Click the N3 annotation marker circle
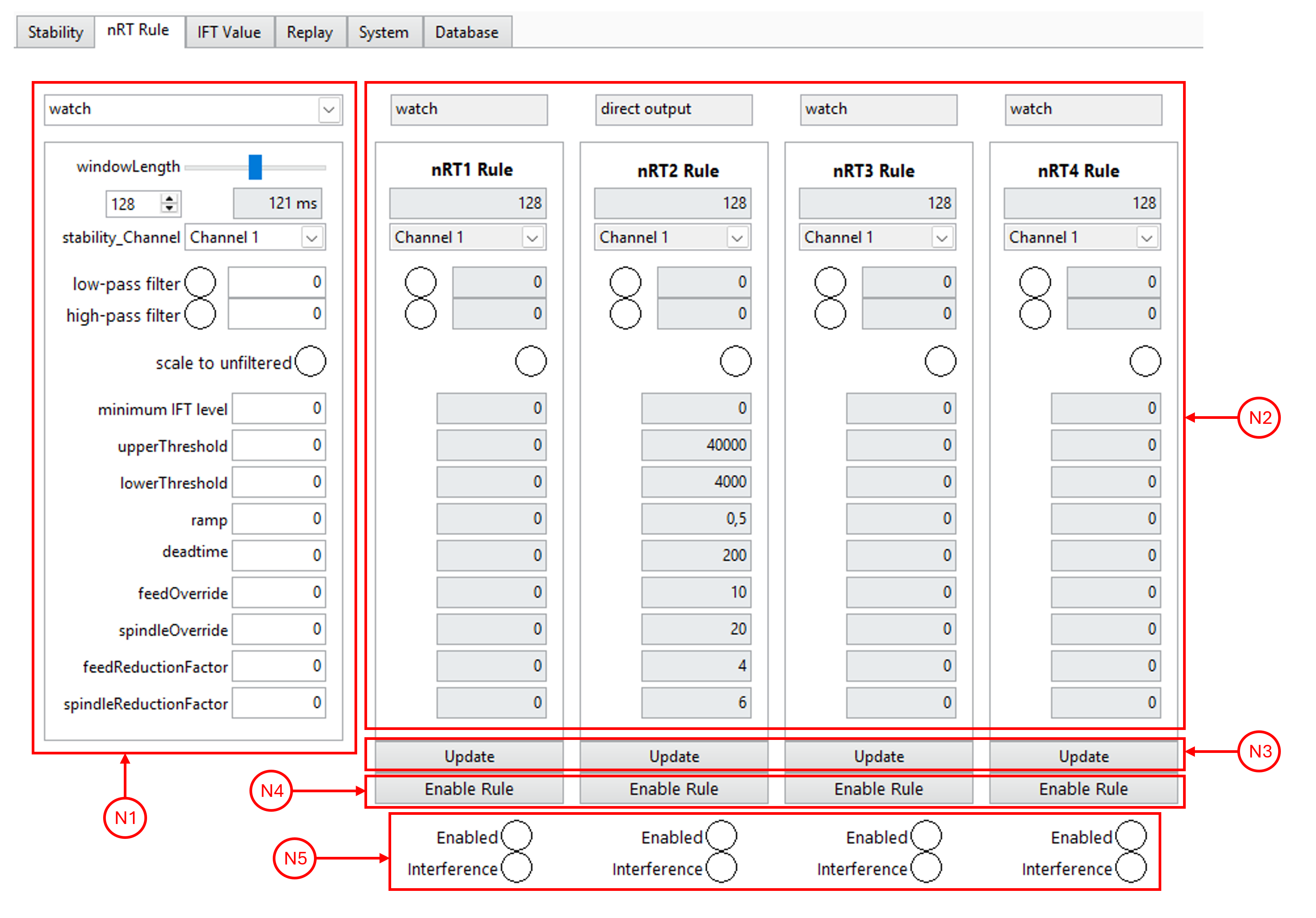The height and width of the screenshot is (918, 1316). [x=1259, y=751]
